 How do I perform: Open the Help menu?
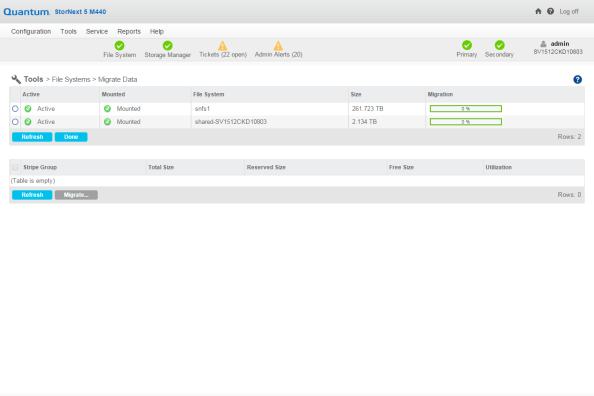tap(156, 31)
